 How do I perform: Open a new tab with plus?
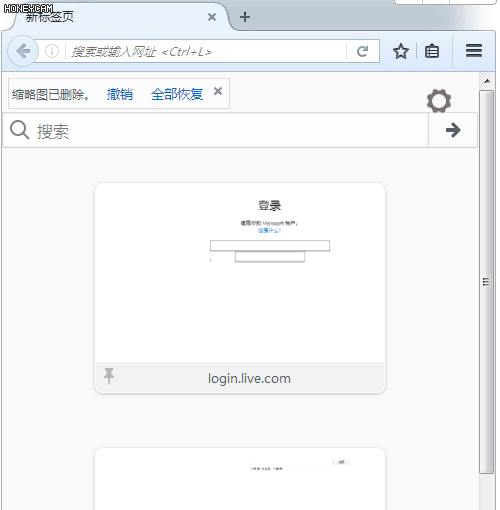coord(245,17)
